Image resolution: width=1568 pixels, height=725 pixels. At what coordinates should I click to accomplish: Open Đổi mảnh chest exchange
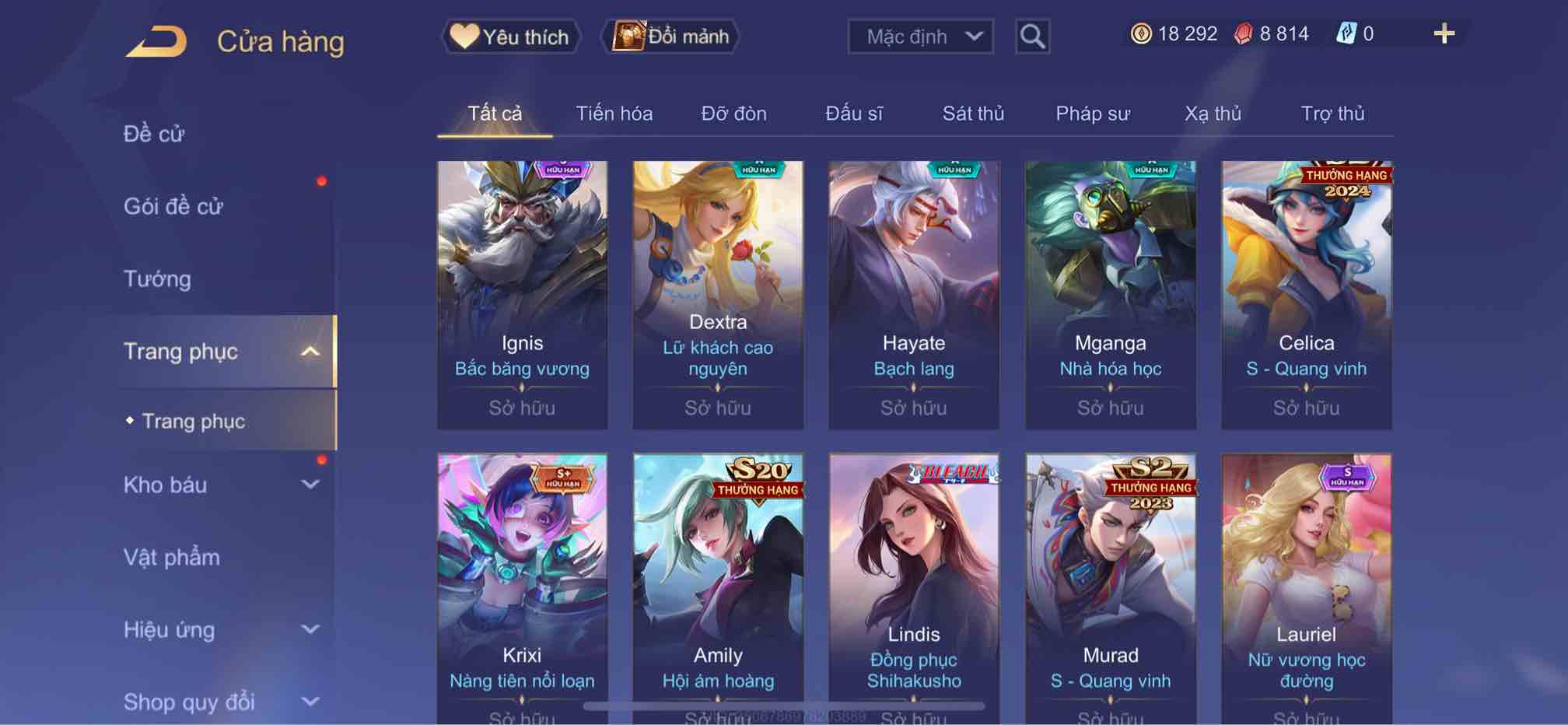pos(670,37)
